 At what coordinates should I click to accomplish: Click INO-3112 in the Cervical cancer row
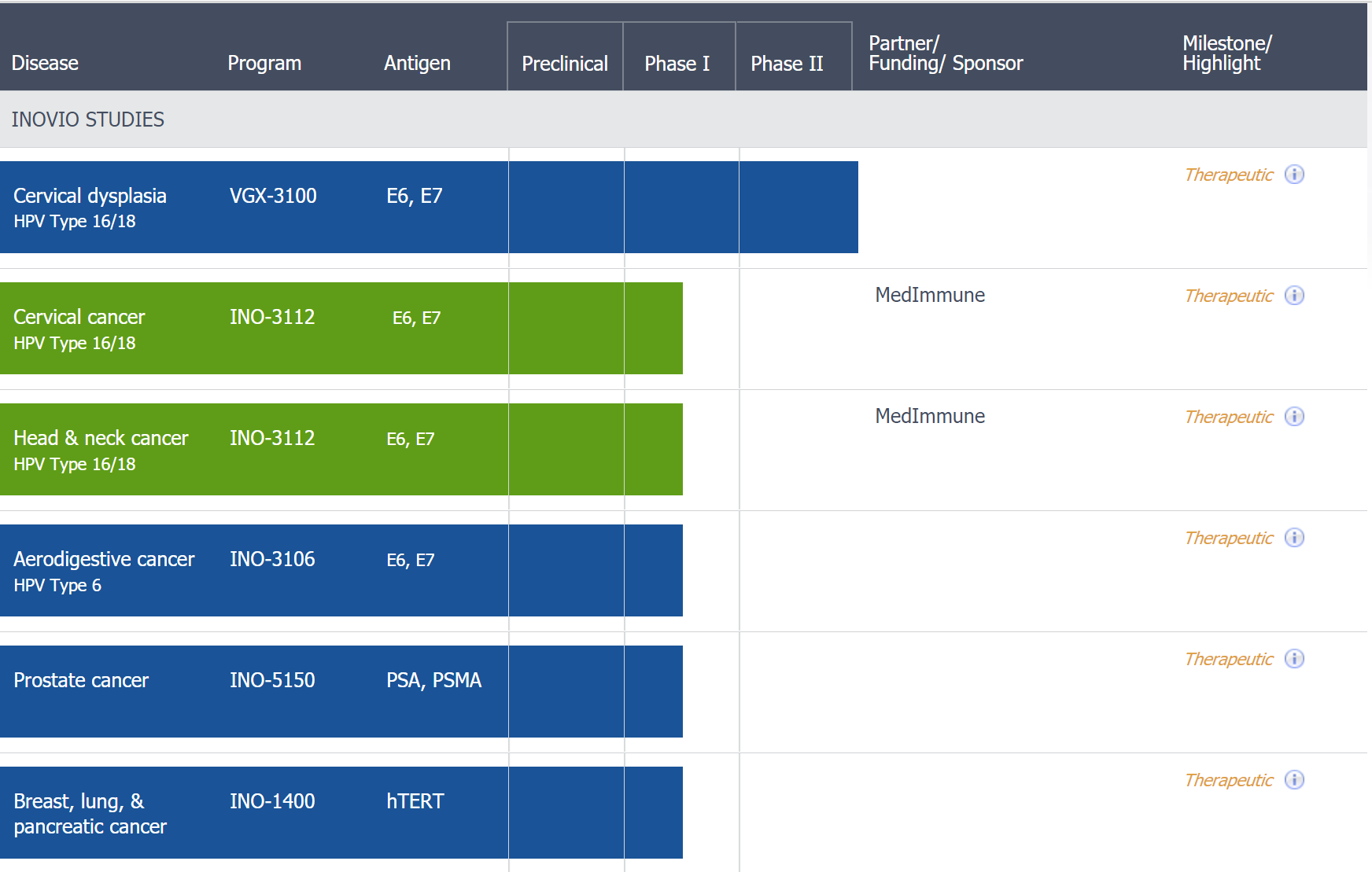(x=272, y=317)
